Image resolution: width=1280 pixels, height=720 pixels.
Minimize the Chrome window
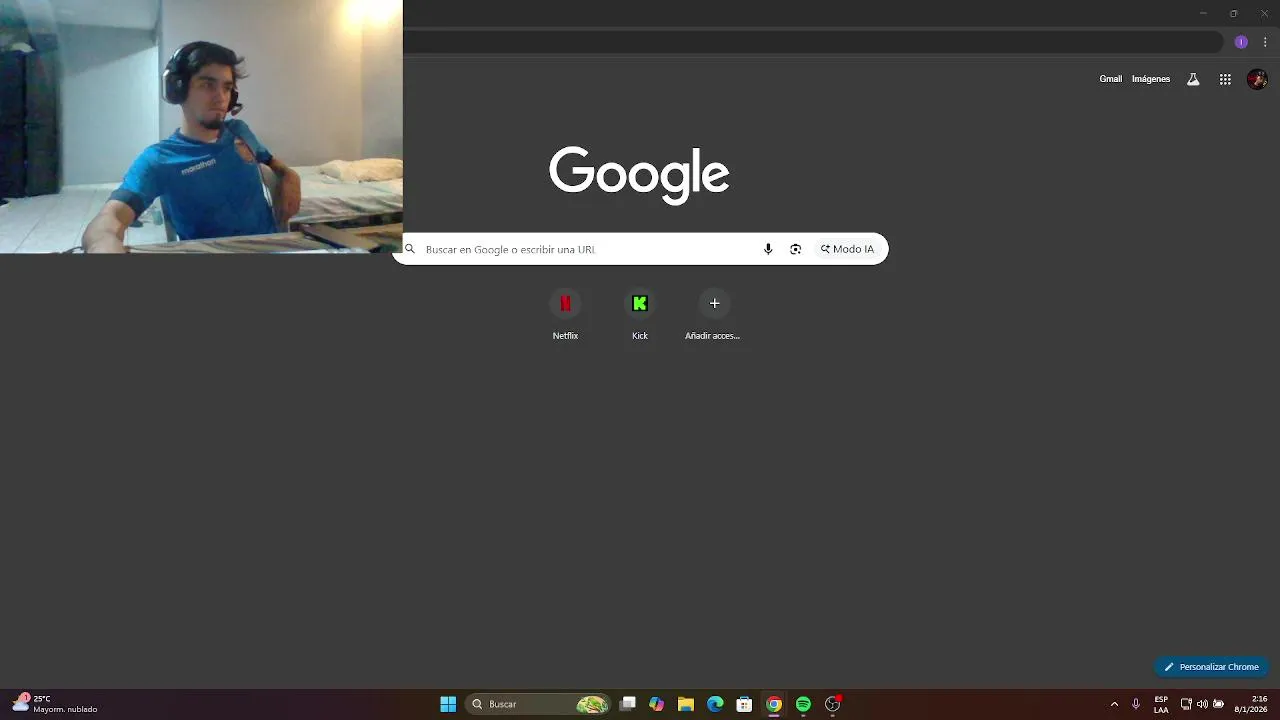click(1203, 13)
